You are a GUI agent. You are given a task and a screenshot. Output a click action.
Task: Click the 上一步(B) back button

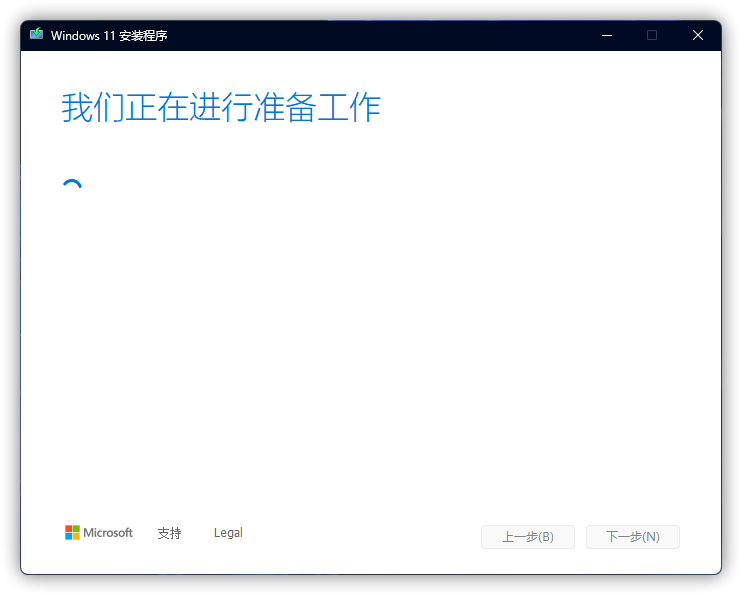click(528, 537)
